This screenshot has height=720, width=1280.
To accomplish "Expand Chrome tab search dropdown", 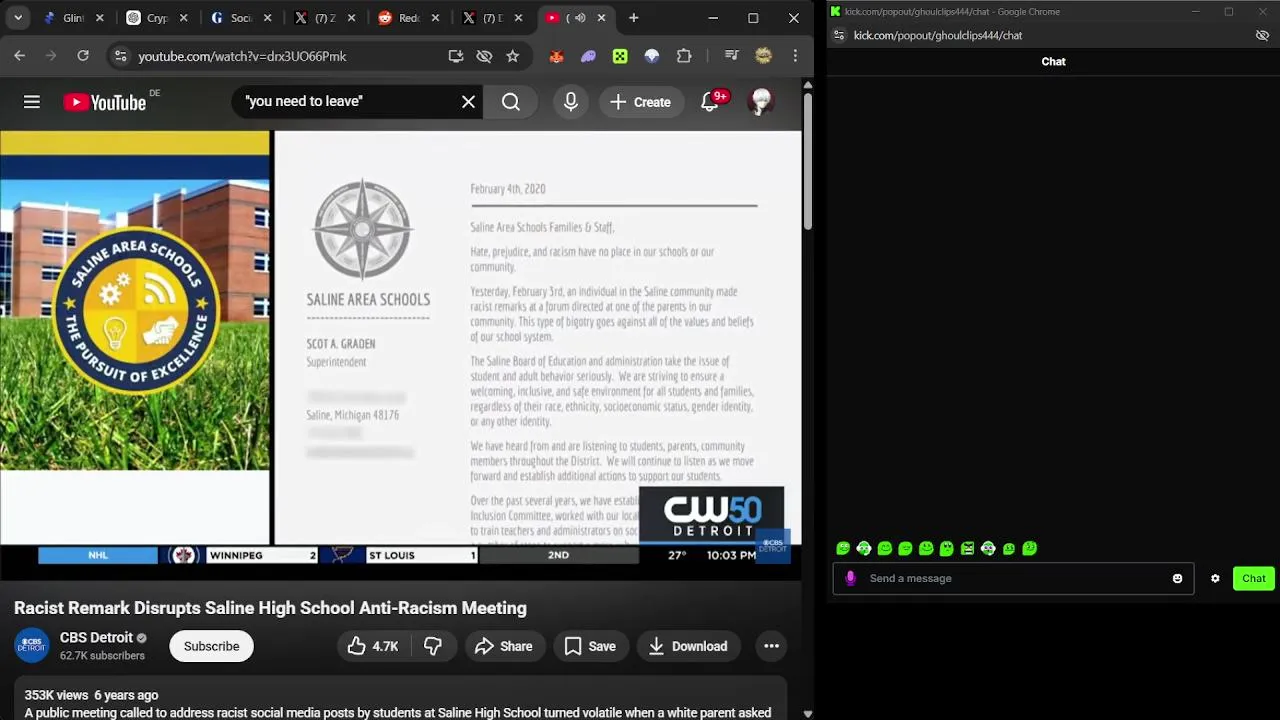I will pyautogui.click(x=18, y=18).
